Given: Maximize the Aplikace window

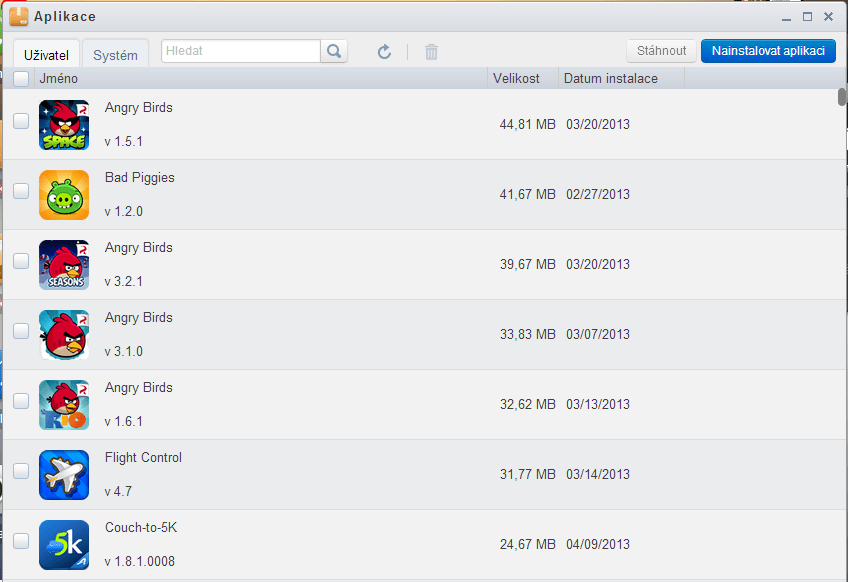Looking at the screenshot, I should coord(807,17).
